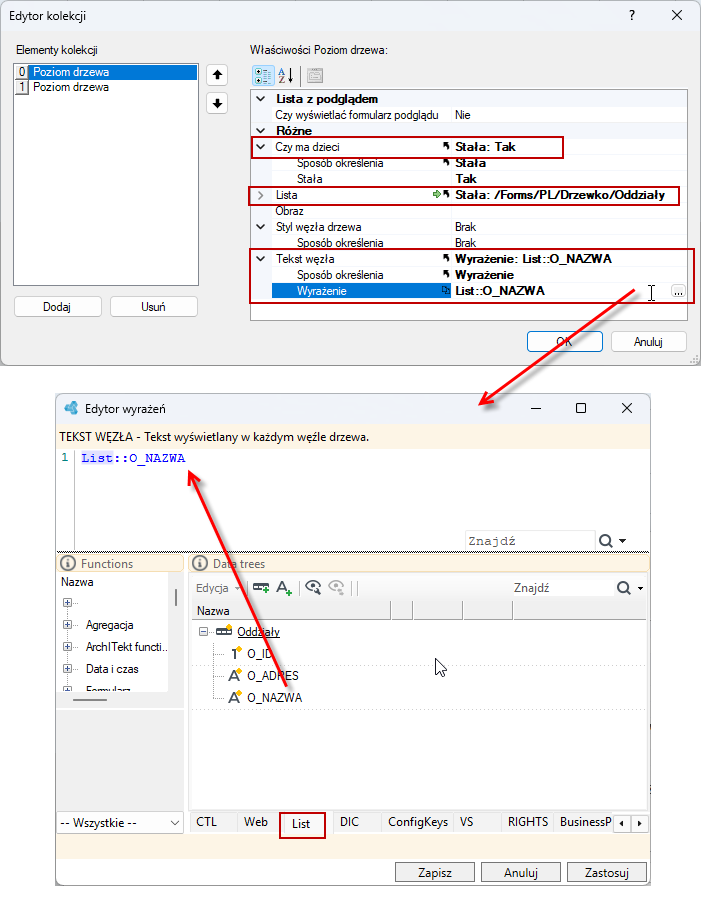Open help in Edytor kolekcji
The width and height of the screenshot is (701, 905).
click(632, 16)
